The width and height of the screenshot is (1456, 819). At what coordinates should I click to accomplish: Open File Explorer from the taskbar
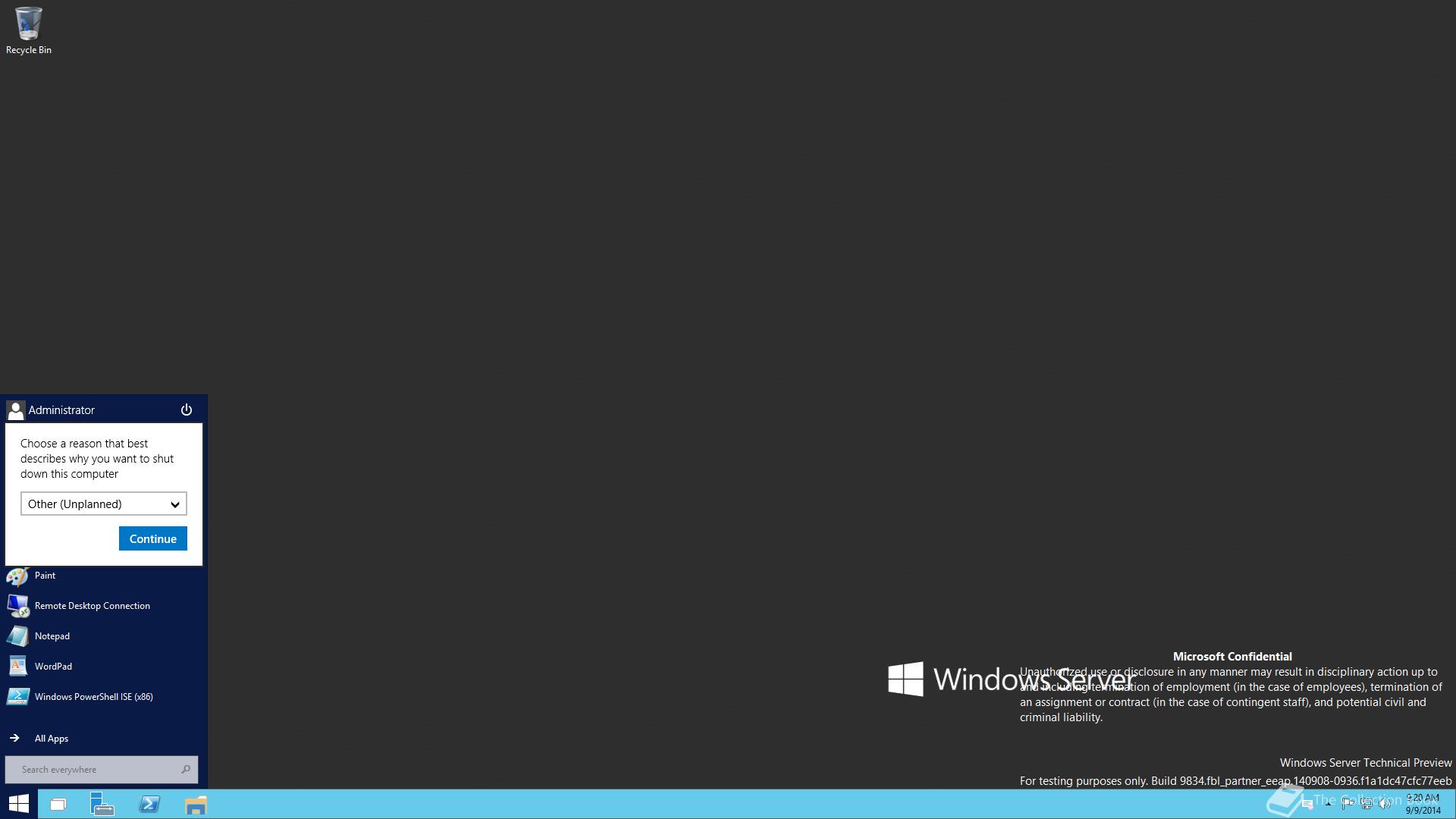coord(196,805)
